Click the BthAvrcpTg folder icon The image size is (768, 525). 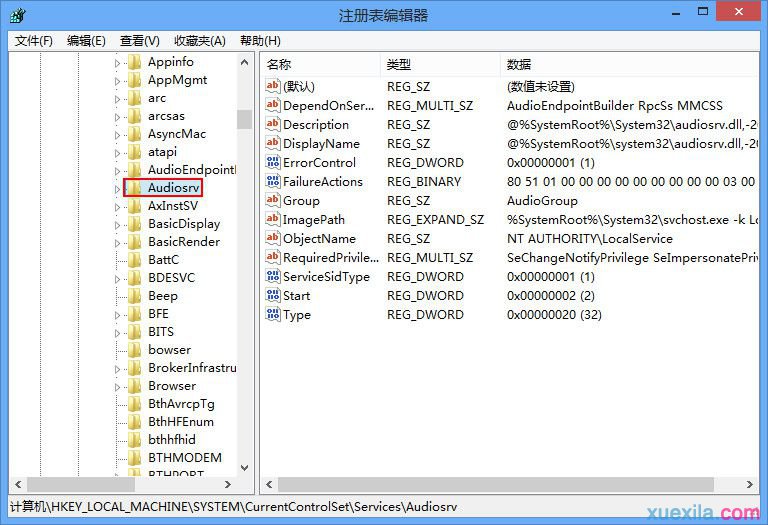(x=134, y=404)
